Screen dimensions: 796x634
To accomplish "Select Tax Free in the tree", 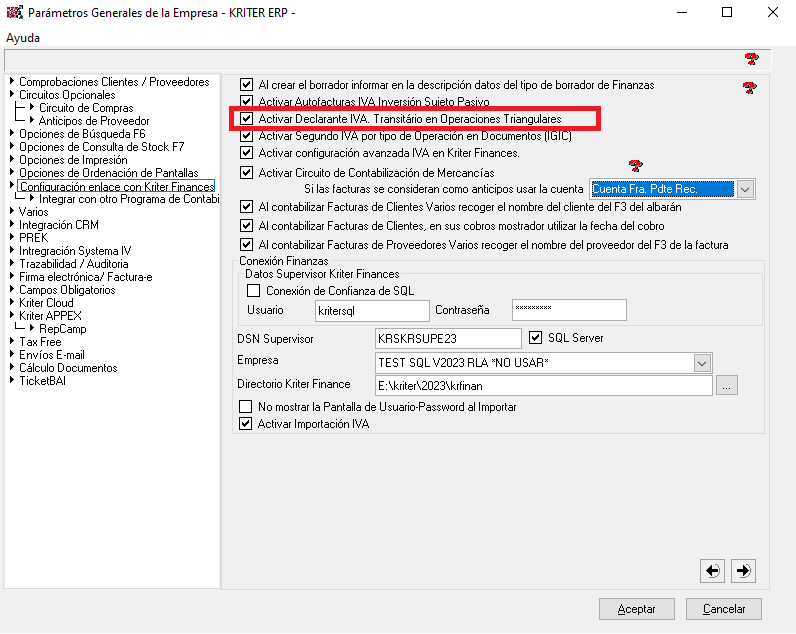I will (x=40, y=342).
